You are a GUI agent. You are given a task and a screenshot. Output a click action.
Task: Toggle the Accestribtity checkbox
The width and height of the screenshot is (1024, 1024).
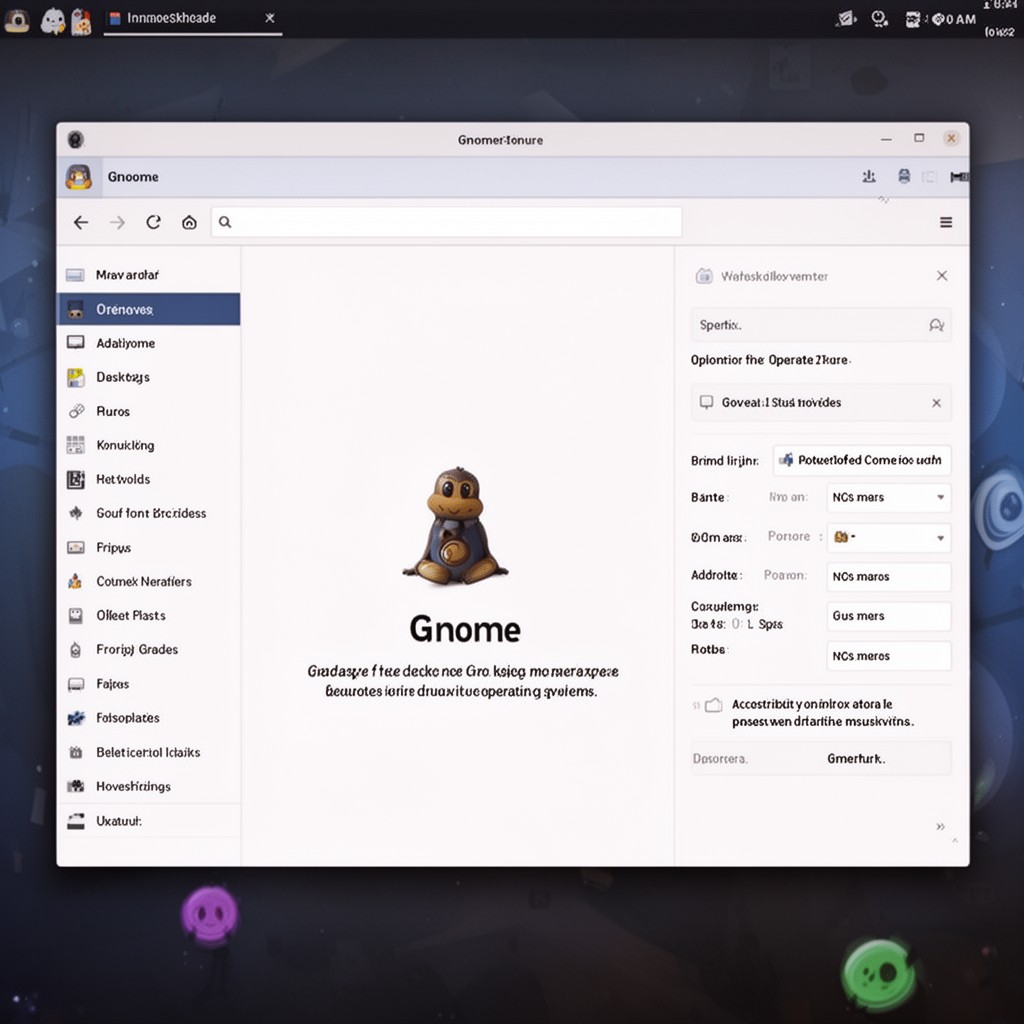(714, 705)
